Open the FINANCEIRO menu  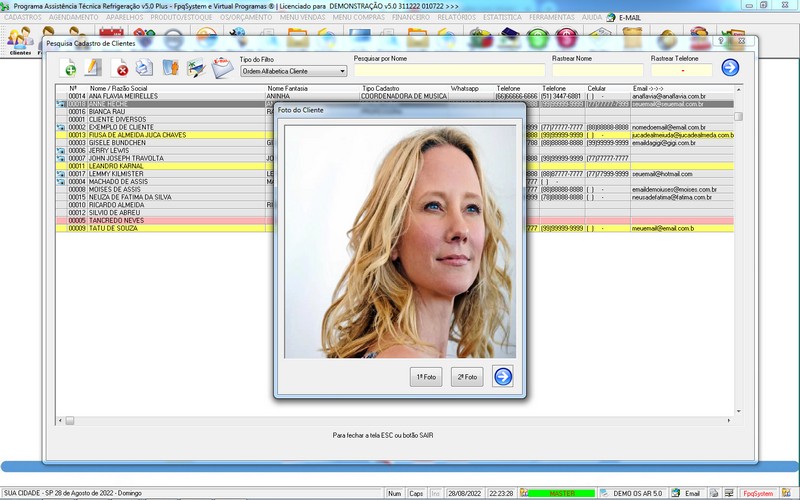pyautogui.click(x=411, y=17)
